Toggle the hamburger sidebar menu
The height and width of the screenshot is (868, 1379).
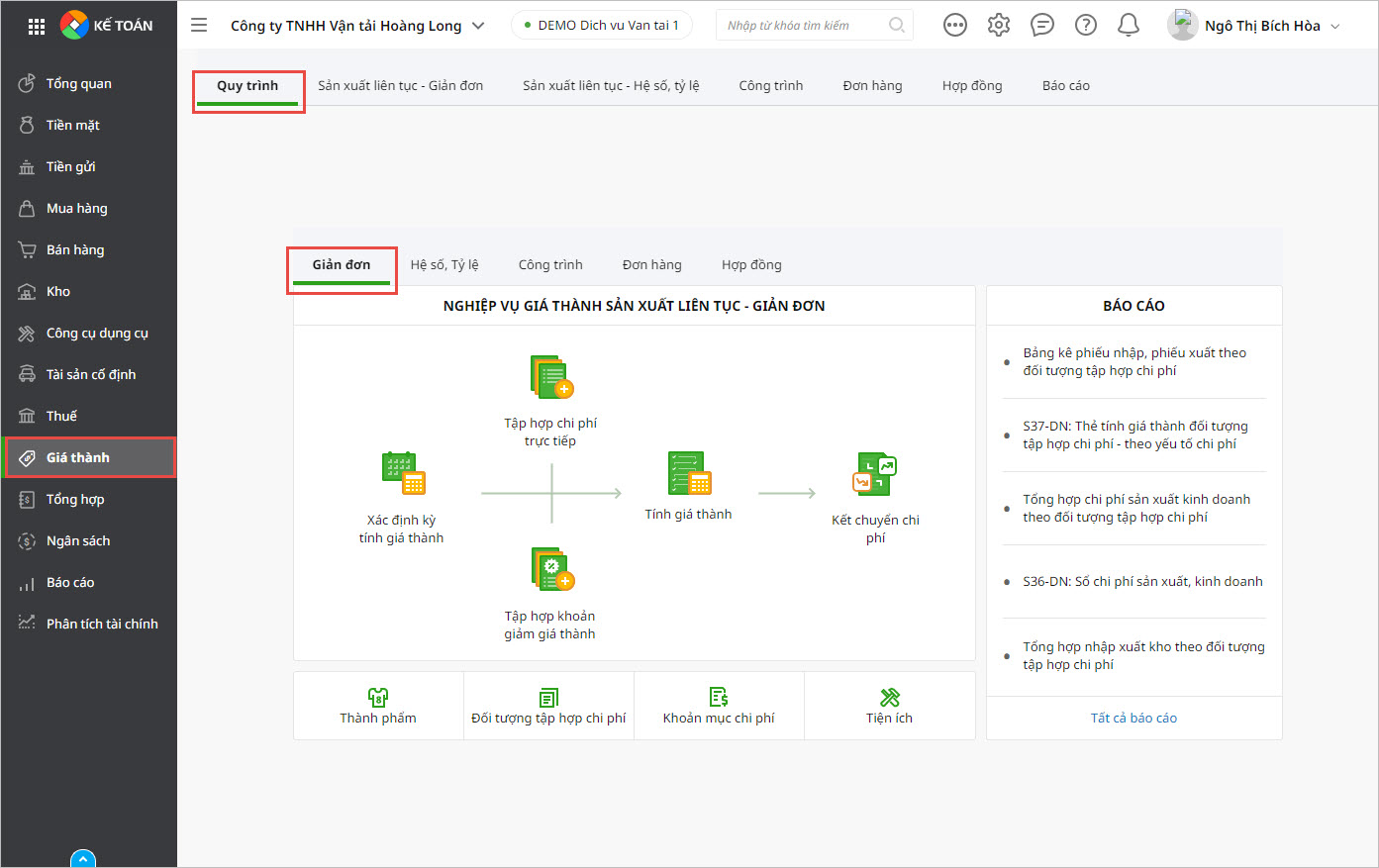click(199, 26)
